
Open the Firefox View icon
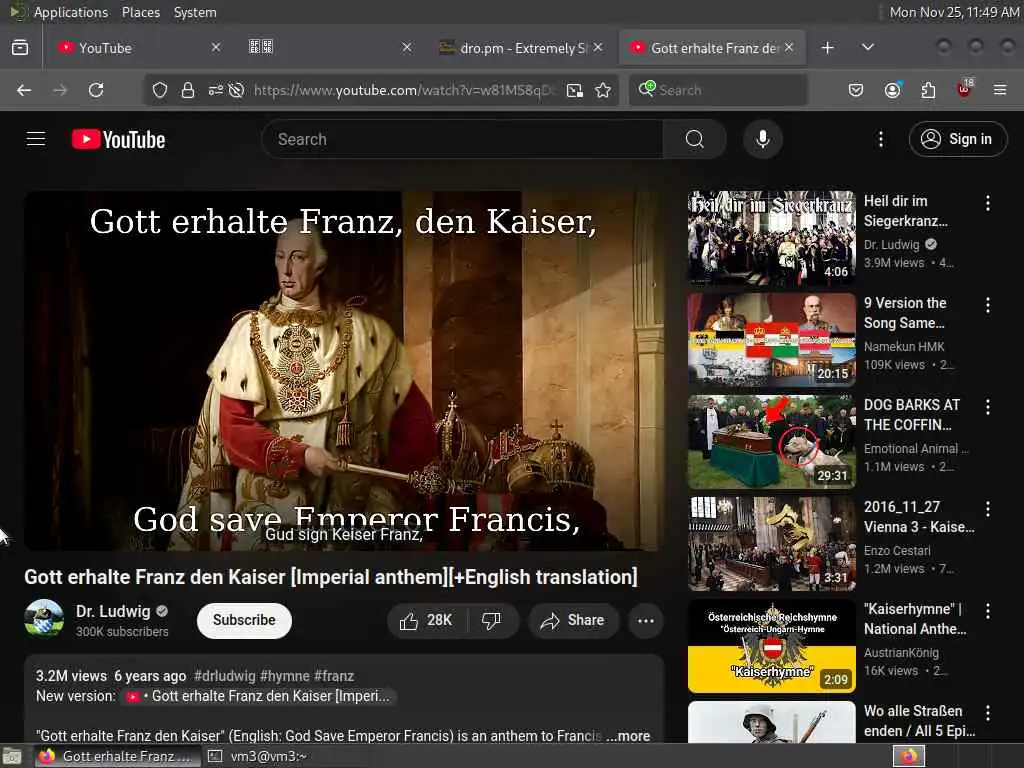click(20, 48)
